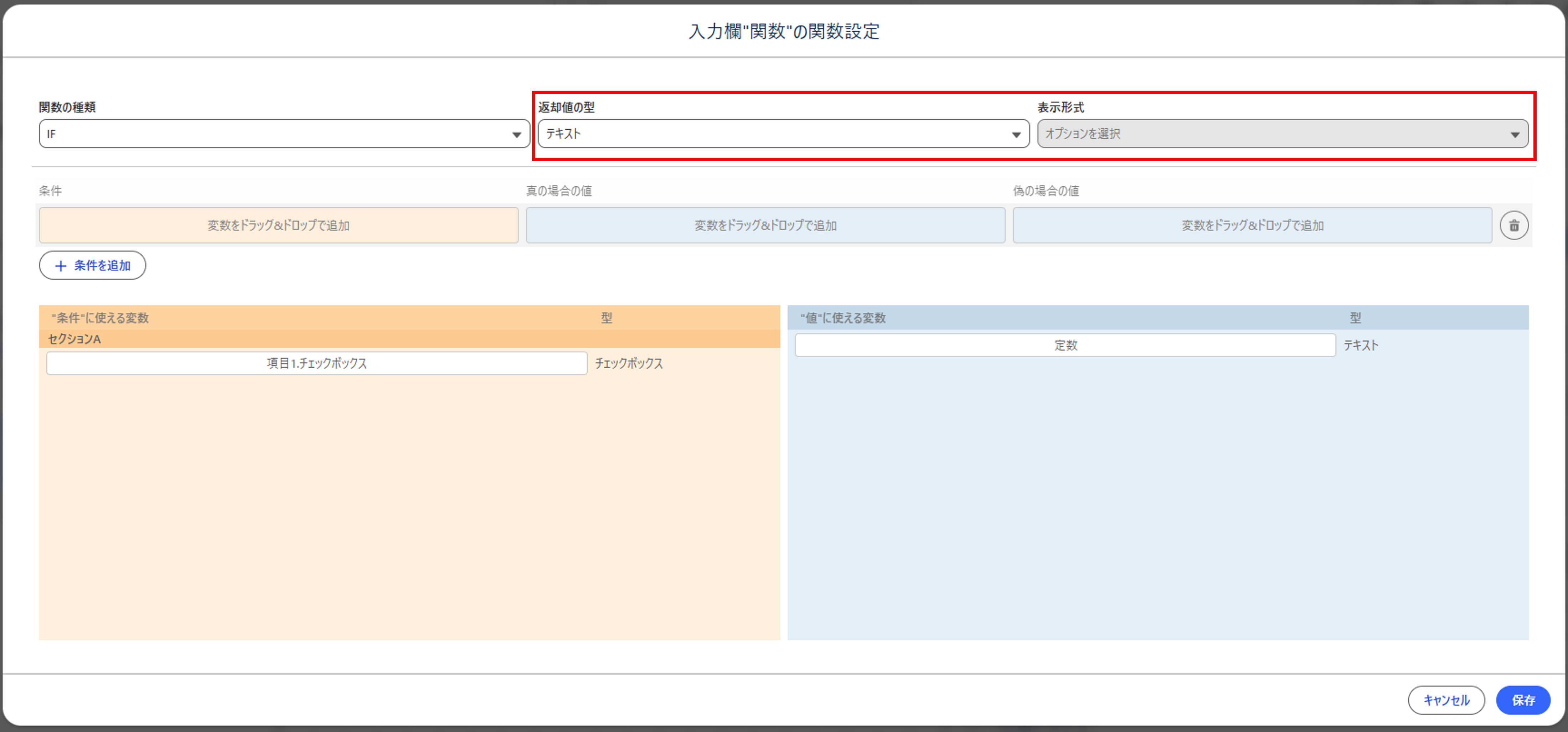Click the dialog title 入力欄"関数"の関数設定
Screen dimensions: 1568x732
[x=784, y=31]
